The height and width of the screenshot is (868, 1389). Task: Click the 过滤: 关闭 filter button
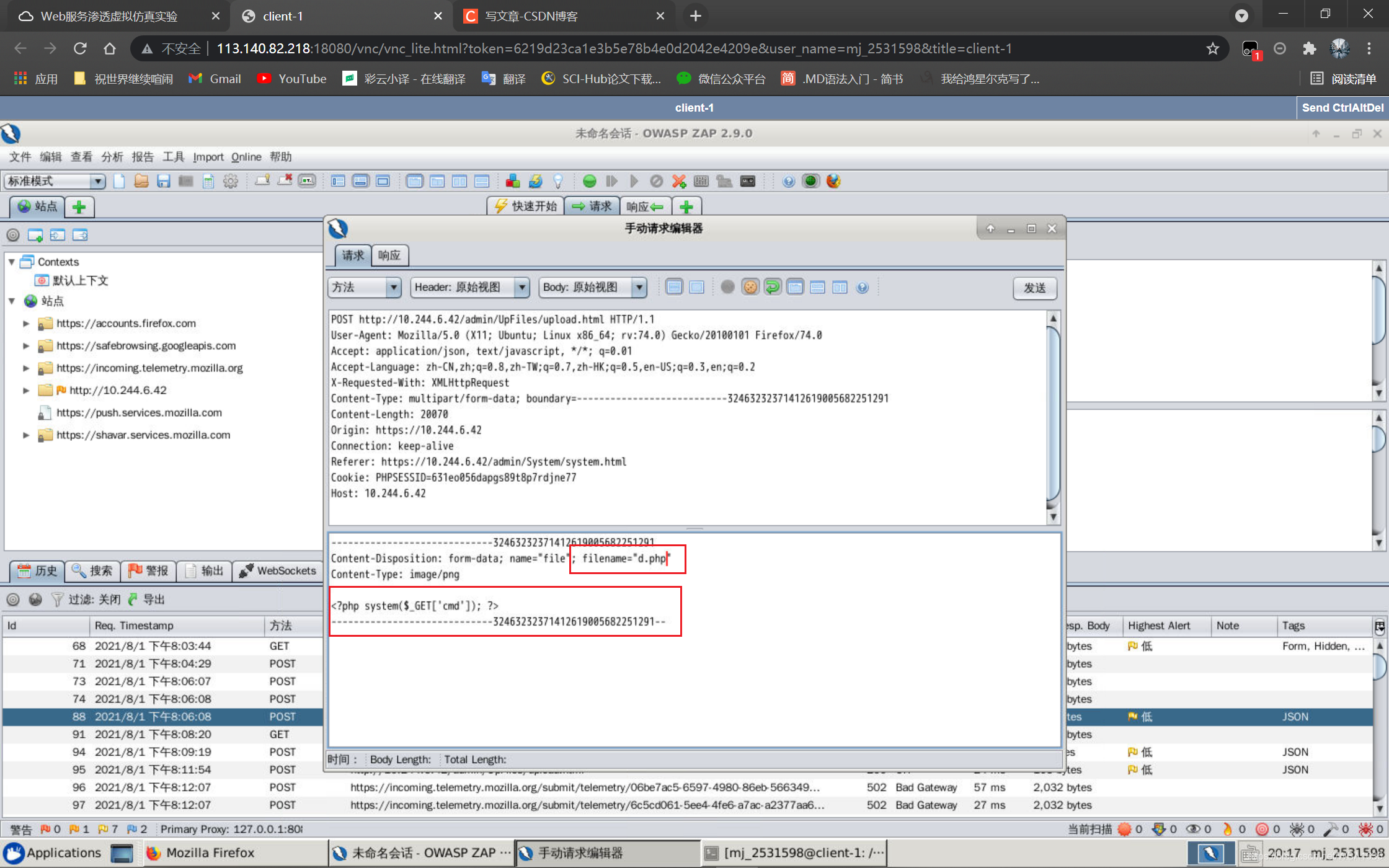[x=87, y=600]
